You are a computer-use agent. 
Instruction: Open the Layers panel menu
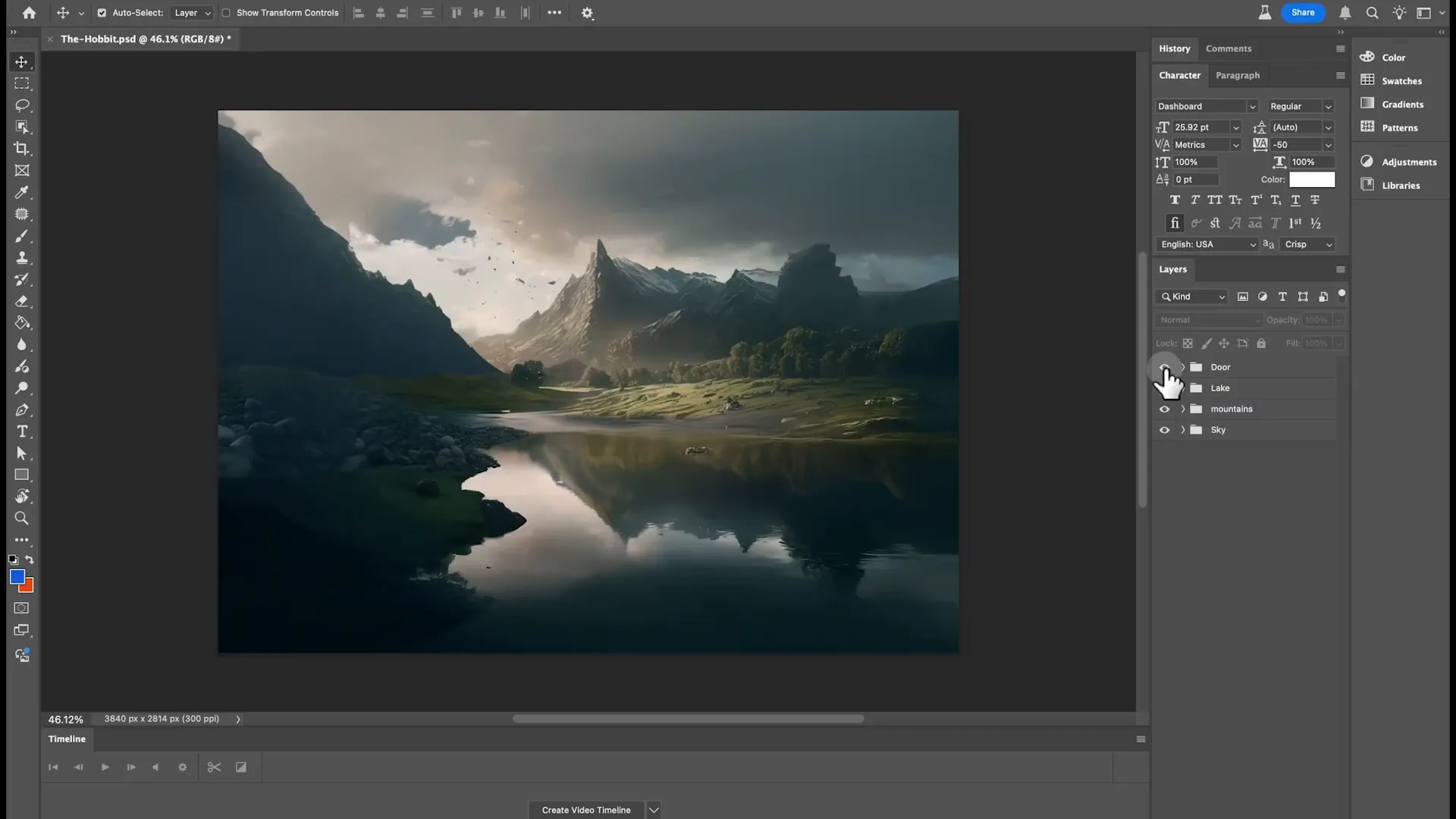(x=1340, y=269)
